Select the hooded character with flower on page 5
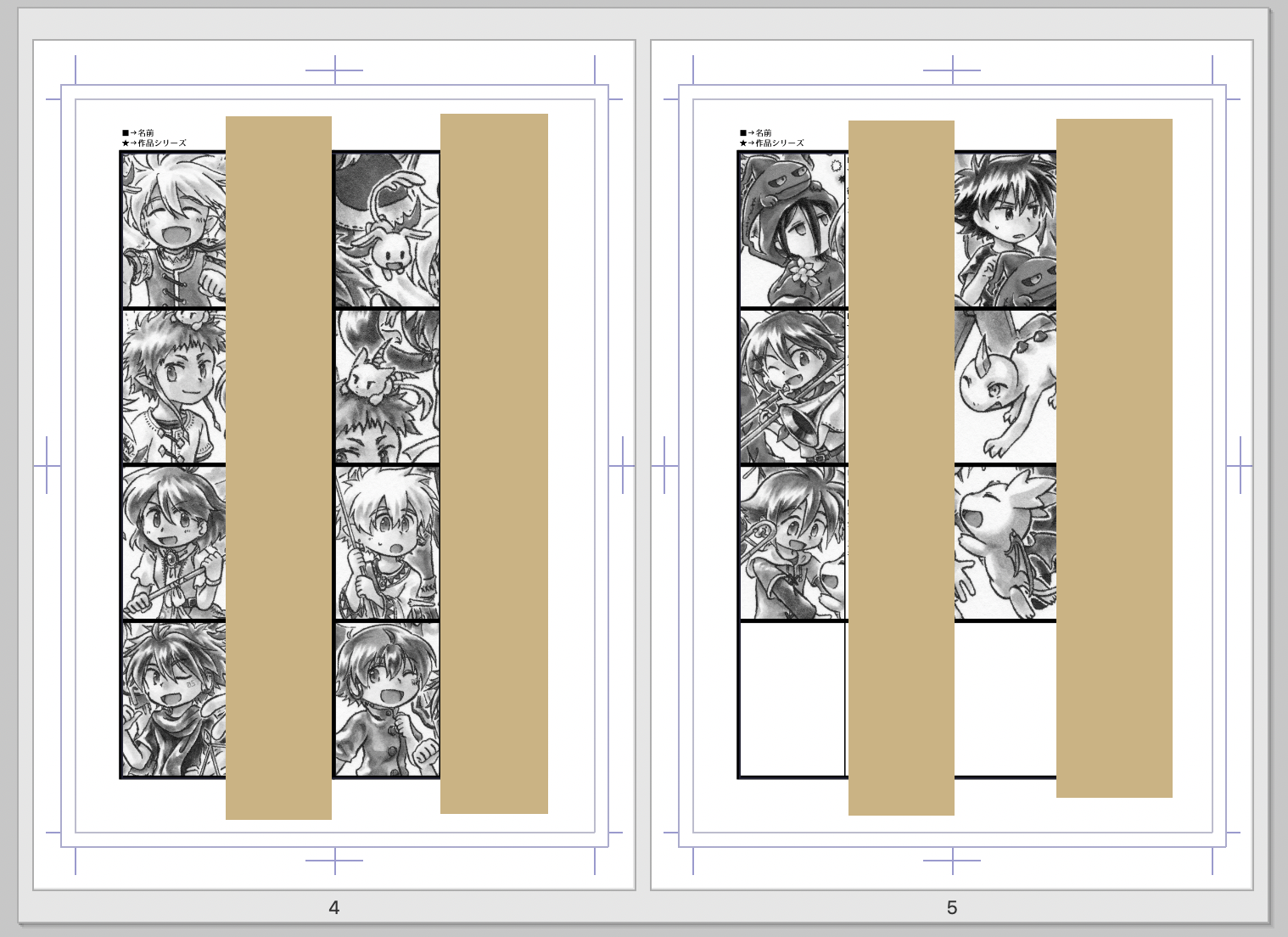 point(793,229)
